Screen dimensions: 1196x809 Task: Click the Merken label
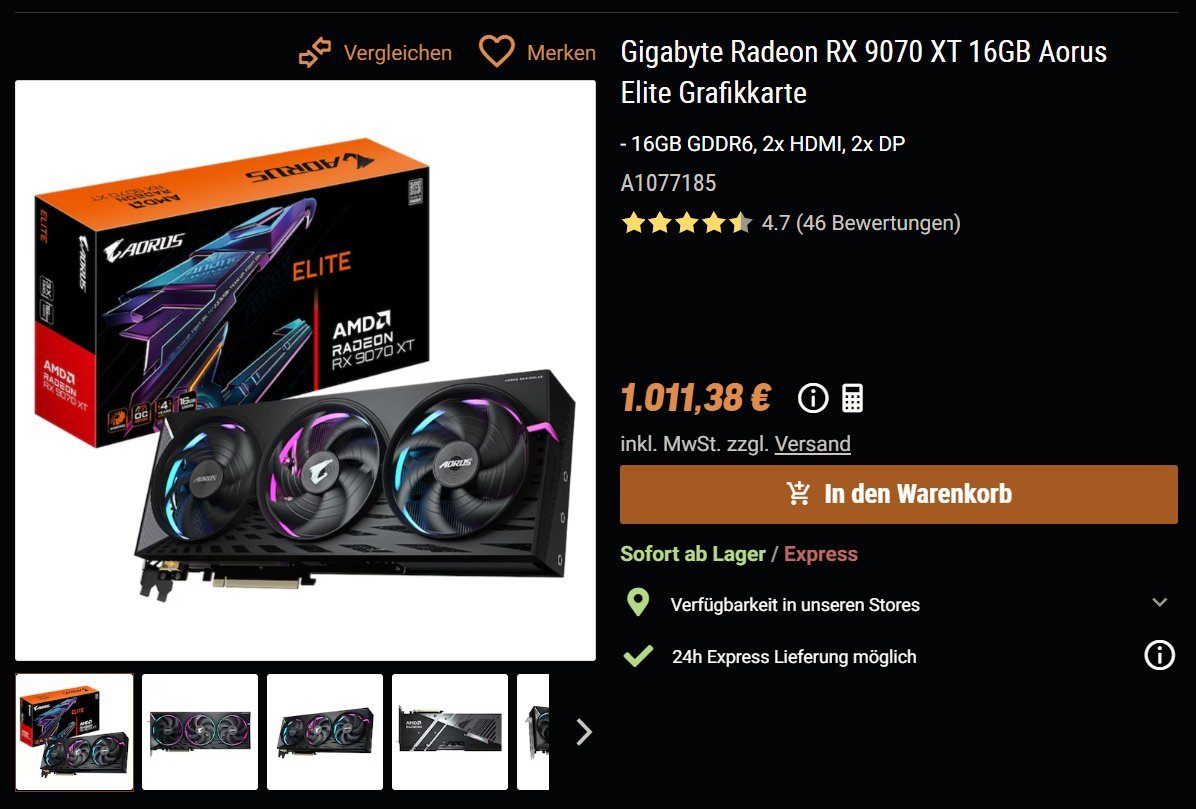pyautogui.click(x=561, y=53)
